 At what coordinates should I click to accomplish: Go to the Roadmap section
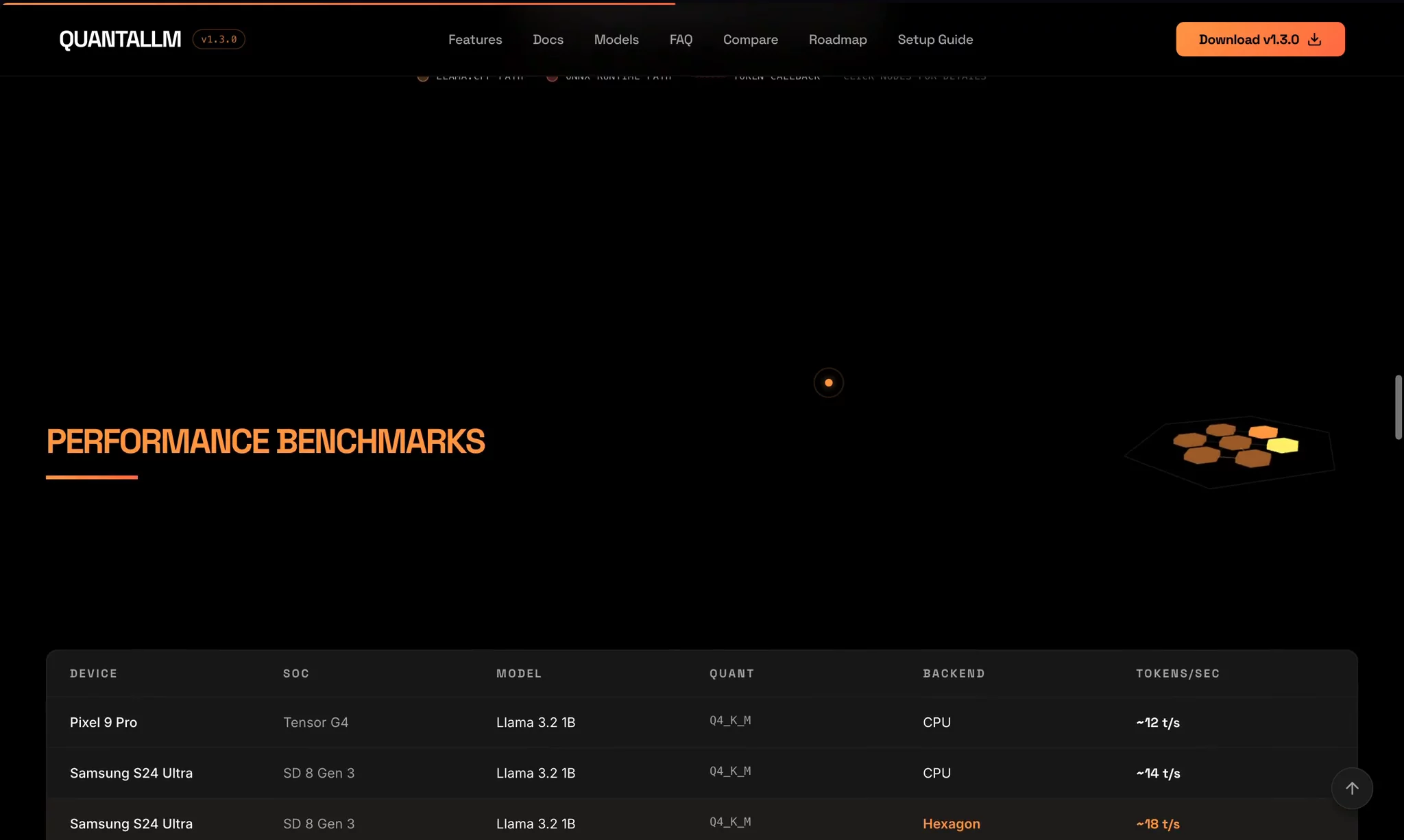click(x=838, y=39)
